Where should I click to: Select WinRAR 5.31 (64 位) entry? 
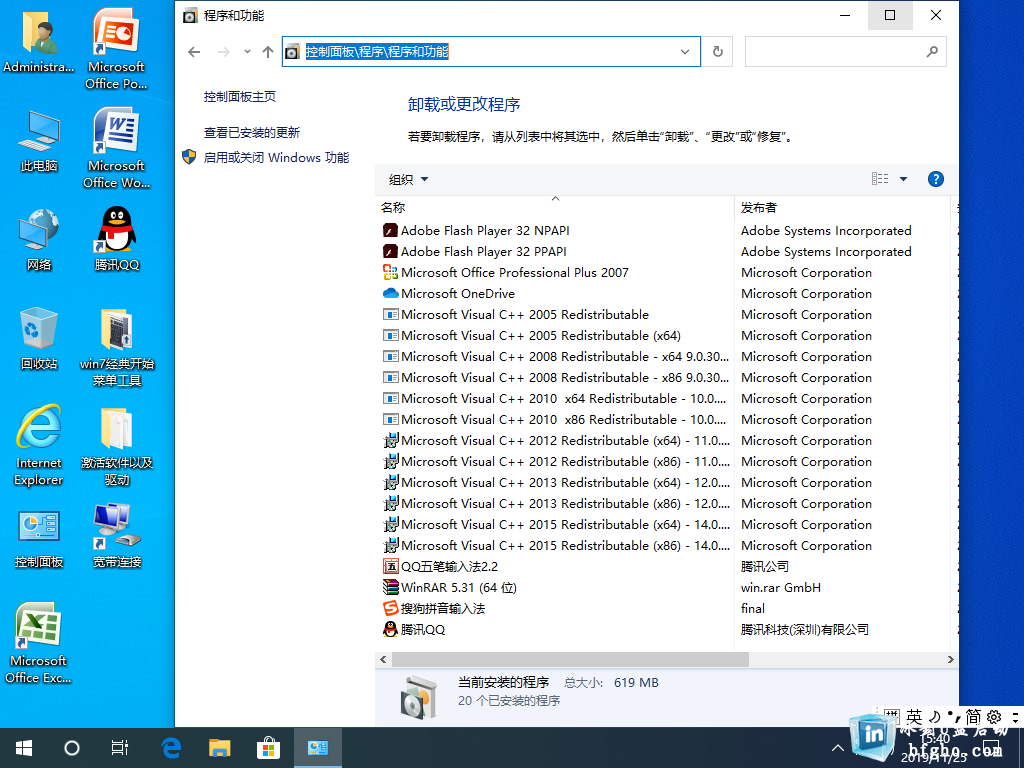(458, 588)
